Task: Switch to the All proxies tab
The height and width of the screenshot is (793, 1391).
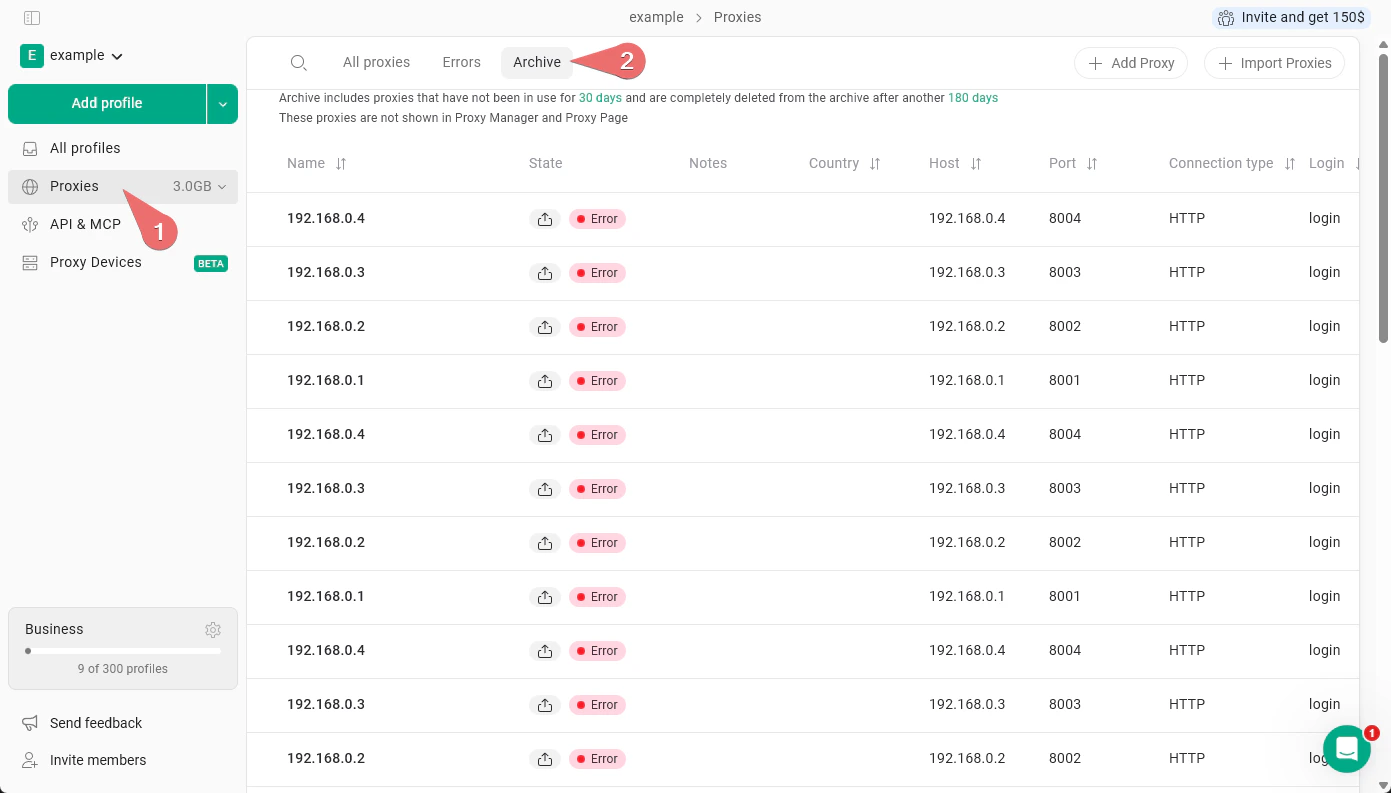Action: (x=376, y=62)
